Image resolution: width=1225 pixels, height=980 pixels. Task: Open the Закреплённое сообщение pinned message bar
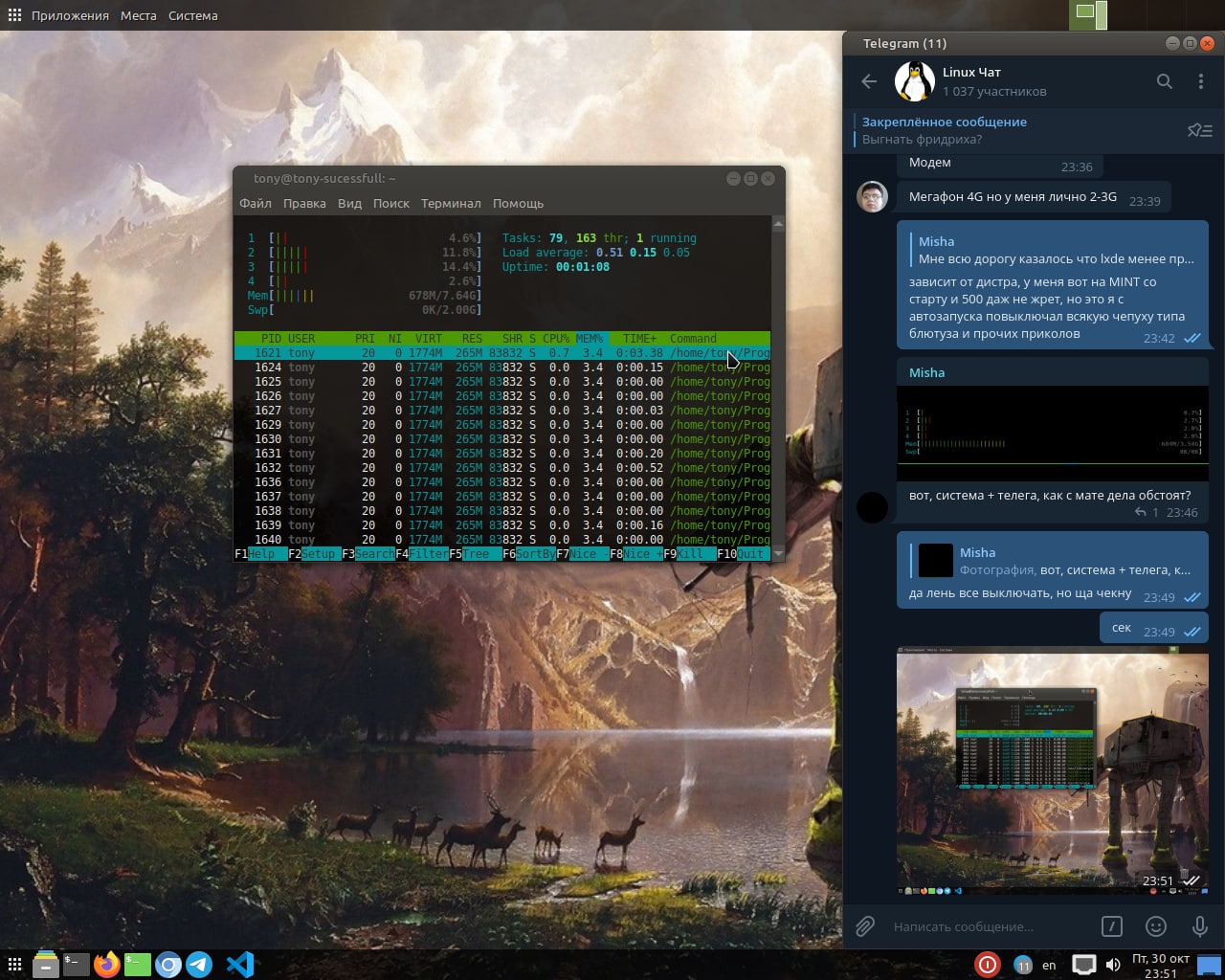point(1016,130)
